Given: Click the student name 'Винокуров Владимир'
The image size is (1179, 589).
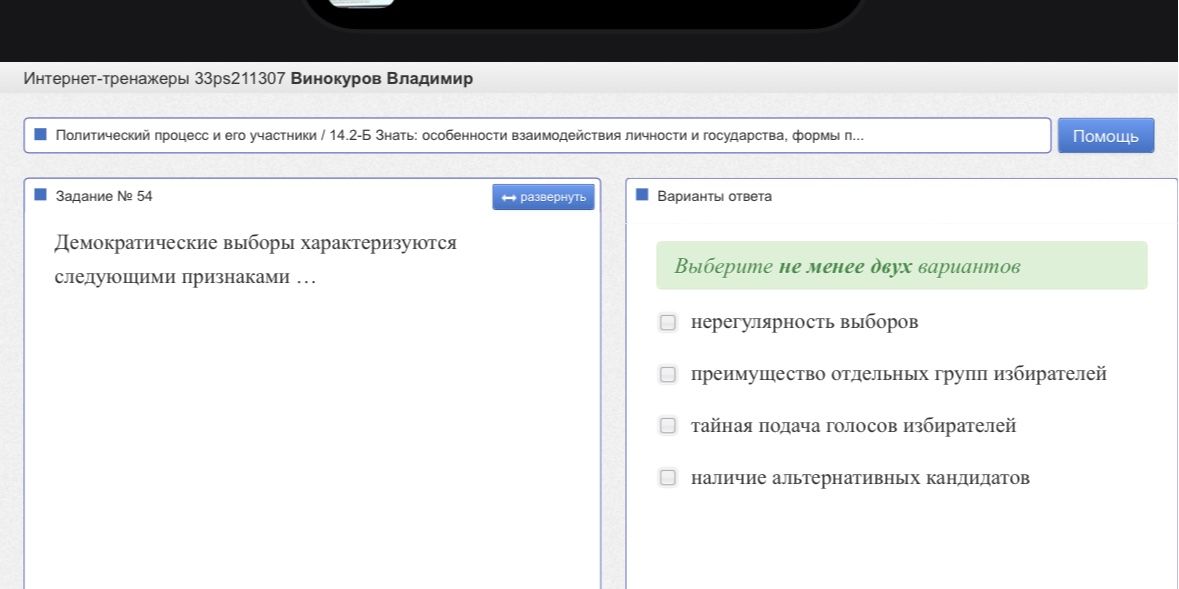Looking at the screenshot, I should point(382,78).
